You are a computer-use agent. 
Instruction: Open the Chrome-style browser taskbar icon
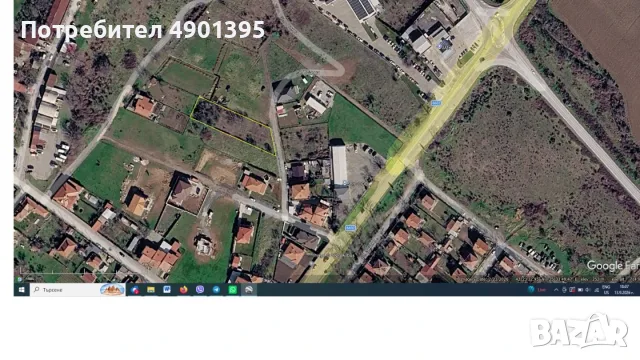[x=135, y=290]
